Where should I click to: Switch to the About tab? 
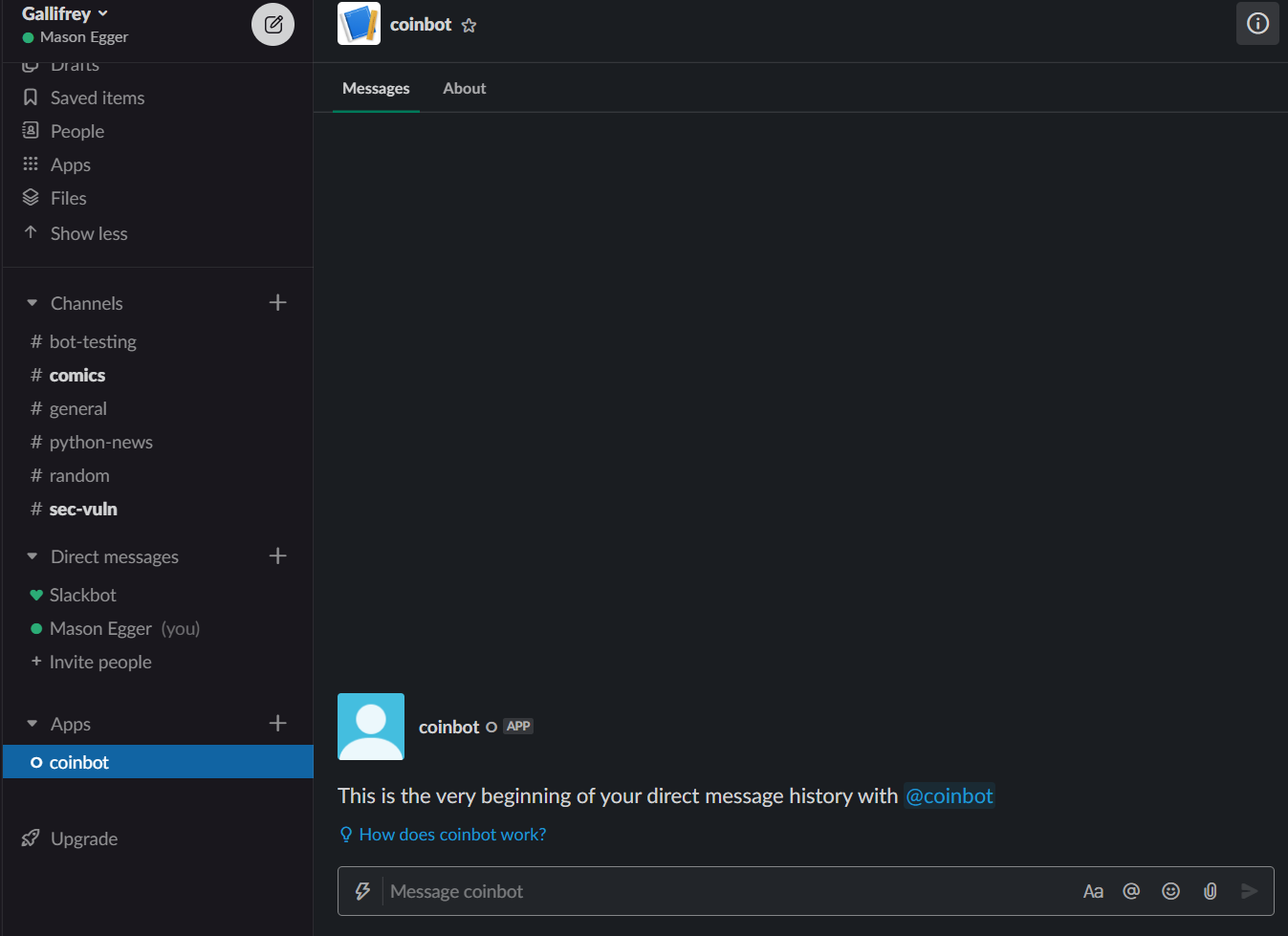465,88
